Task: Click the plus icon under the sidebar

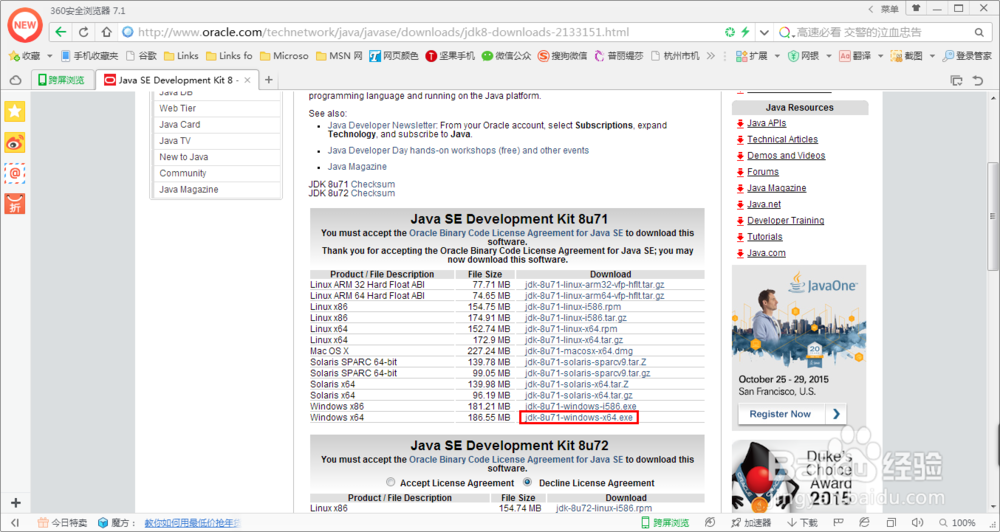Action: coord(16,503)
